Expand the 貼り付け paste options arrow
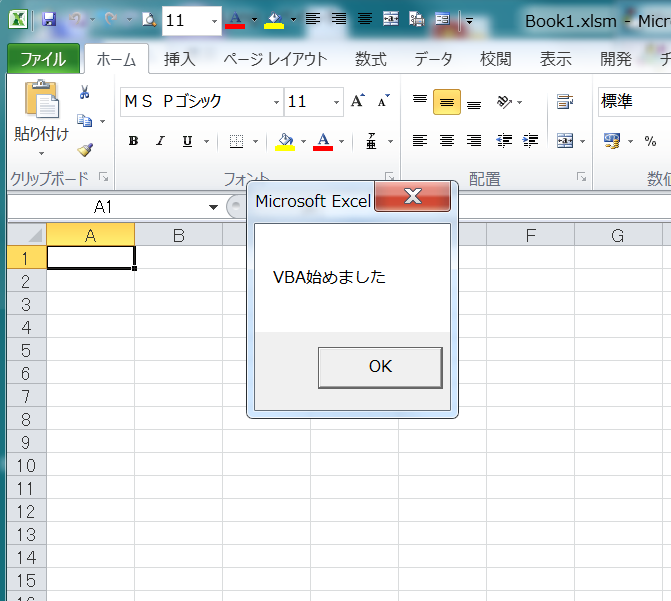 (x=42, y=153)
